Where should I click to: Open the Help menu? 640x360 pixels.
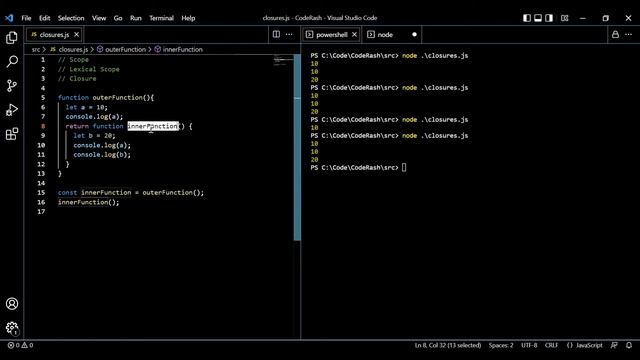188,18
